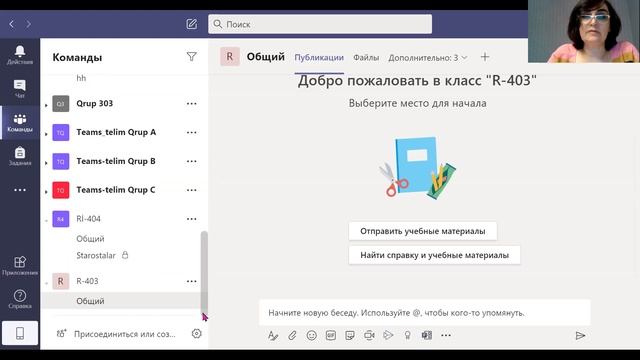This screenshot has height=360, width=640.
Task: Open the emoji picker
Action: click(x=311, y=336)
